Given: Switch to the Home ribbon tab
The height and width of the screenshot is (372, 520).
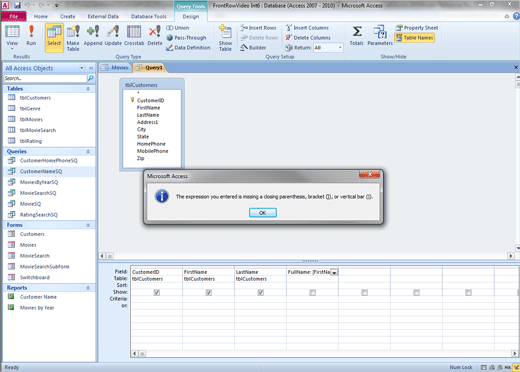Looking at the screenshot, I should tap(41, 16).
